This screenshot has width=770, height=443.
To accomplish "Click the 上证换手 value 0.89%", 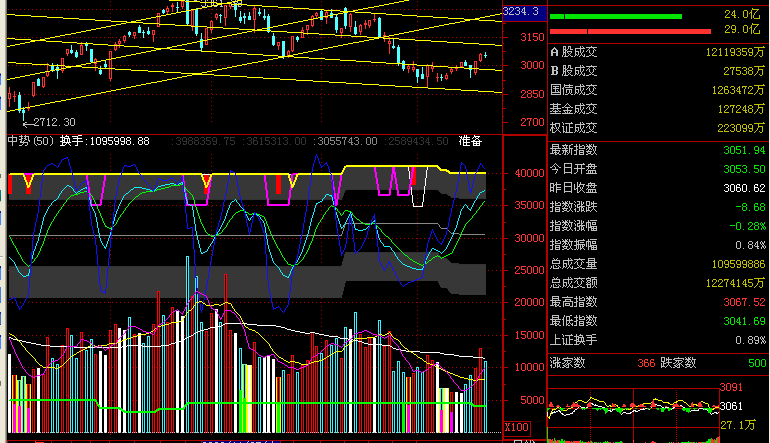I will pos(750,340).
